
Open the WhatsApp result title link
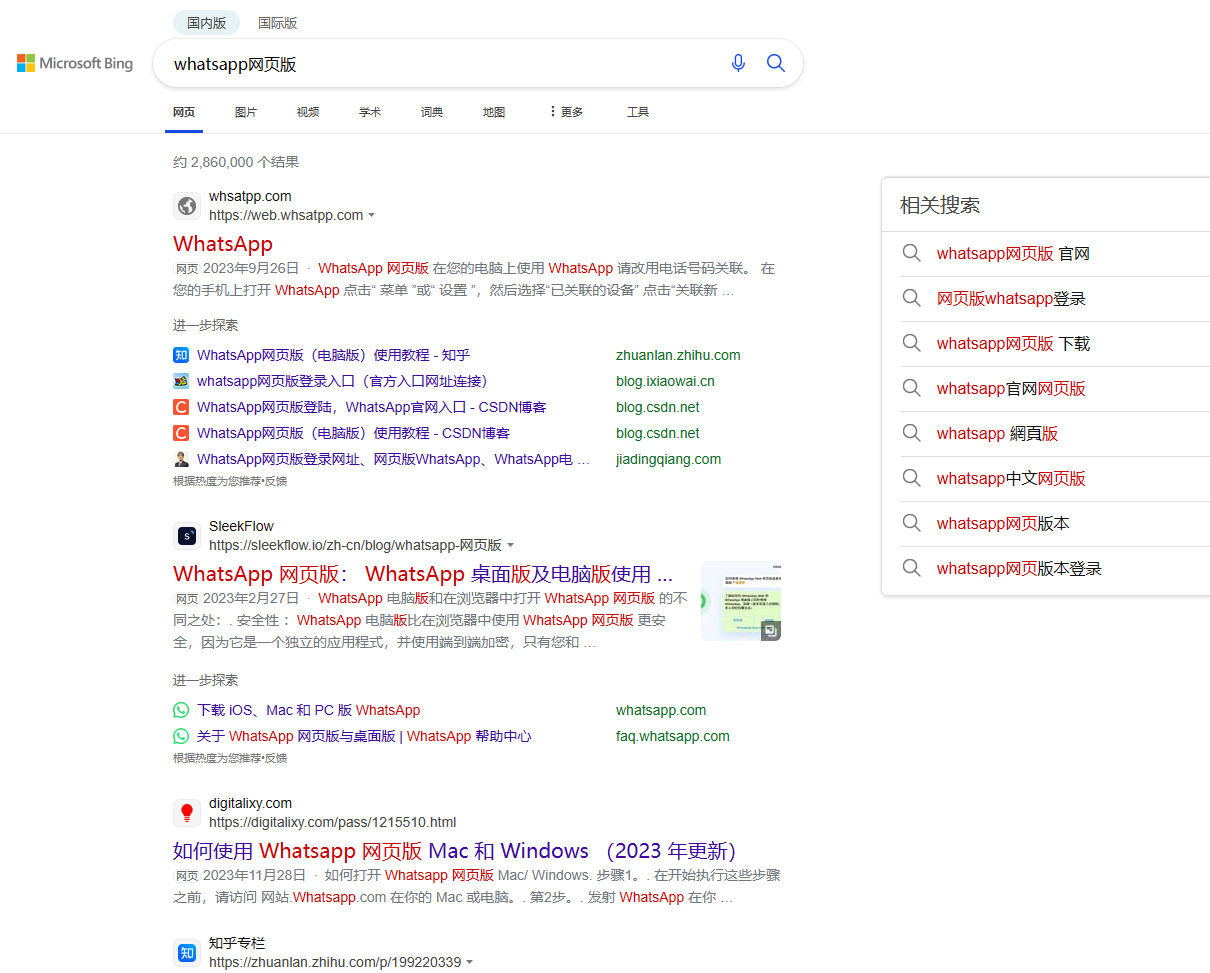(223, 244)
